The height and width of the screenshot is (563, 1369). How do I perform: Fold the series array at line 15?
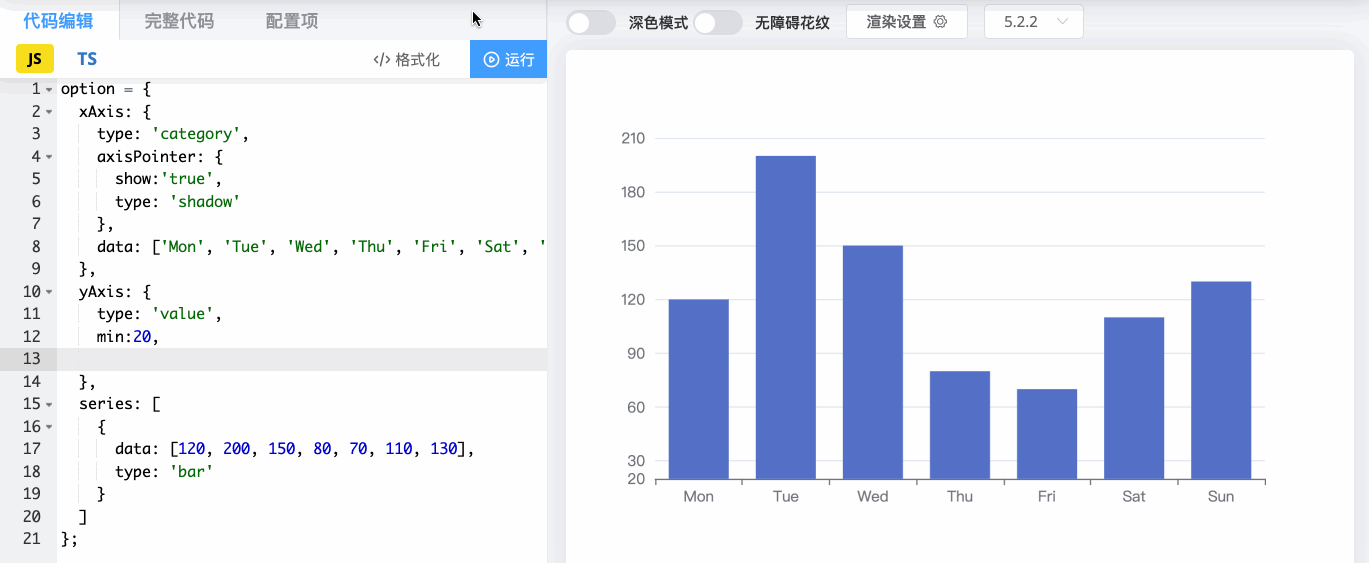point(49,404)
